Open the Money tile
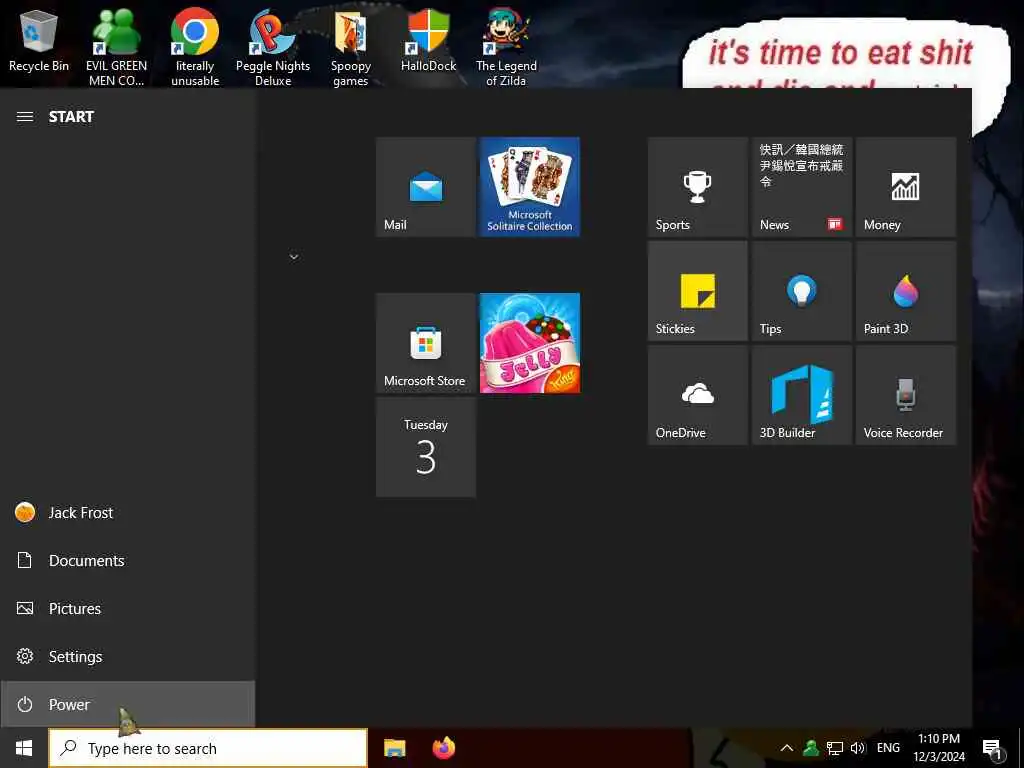The width and height of the screenshot is (1024, 768). pyautogui.click(x=906, y=187)
